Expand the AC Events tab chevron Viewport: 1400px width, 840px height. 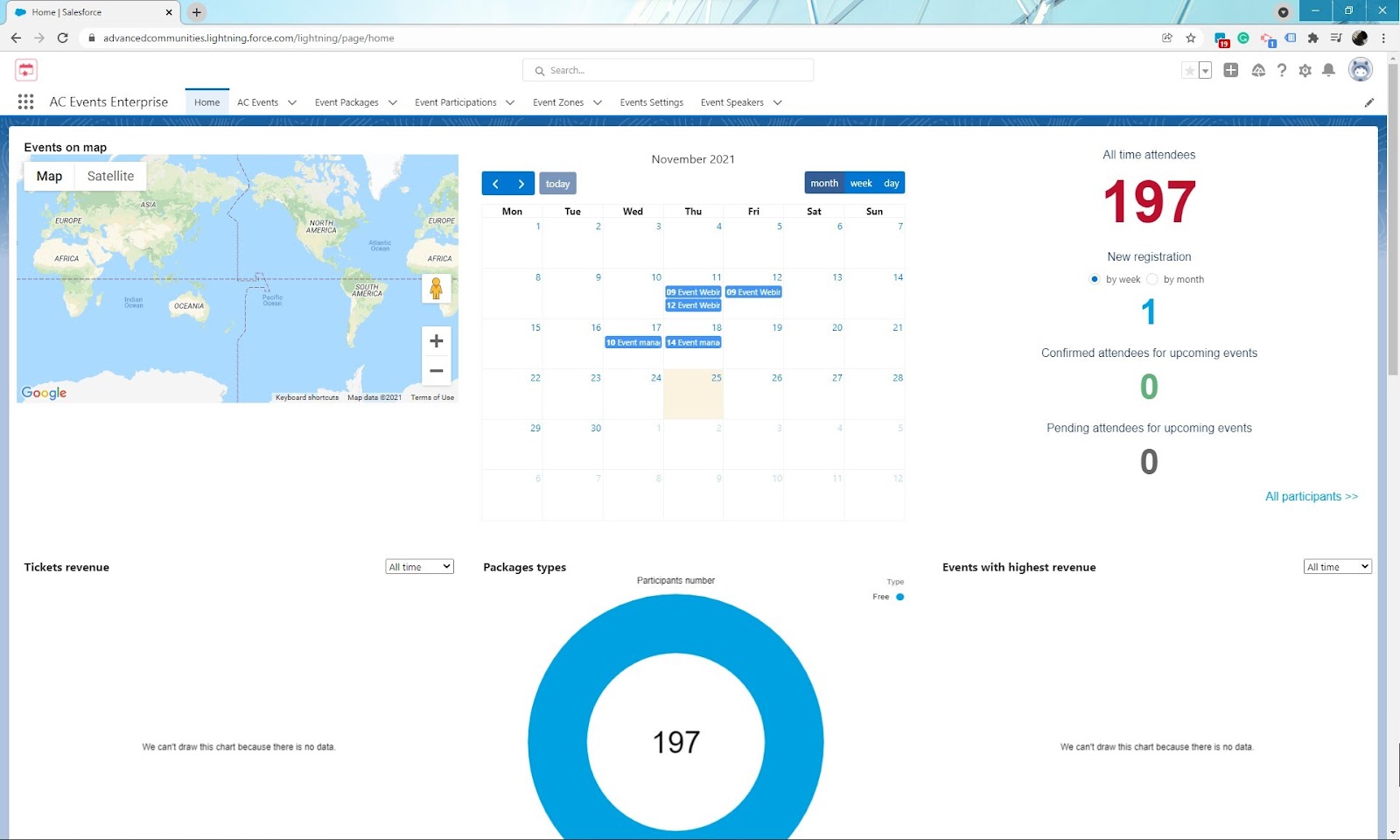tap(292, 102)
